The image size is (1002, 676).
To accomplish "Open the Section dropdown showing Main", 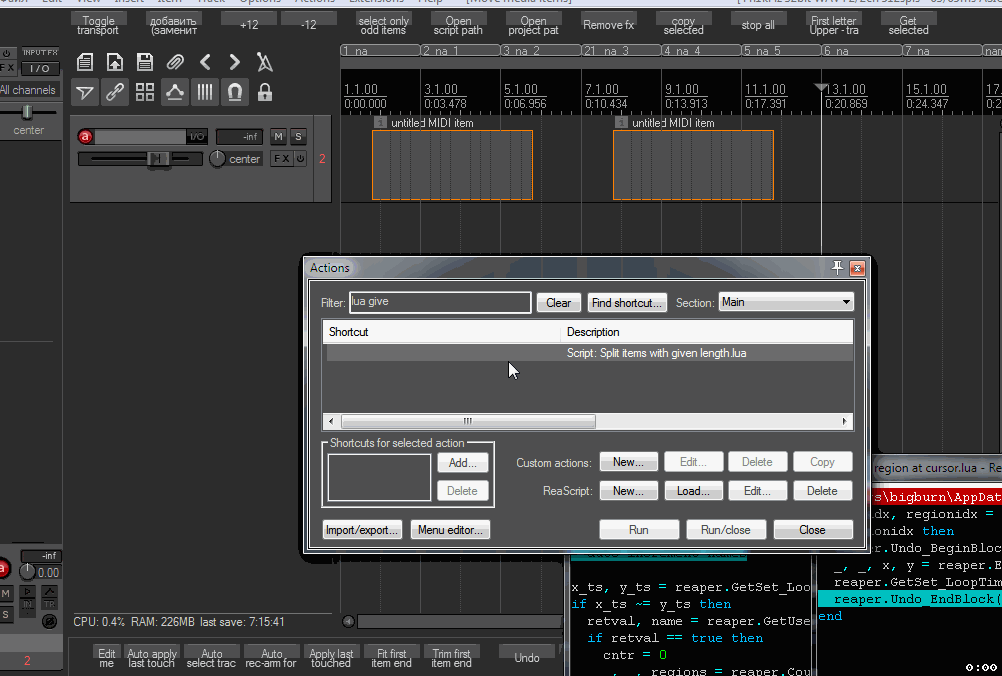I will pos(786,302).
